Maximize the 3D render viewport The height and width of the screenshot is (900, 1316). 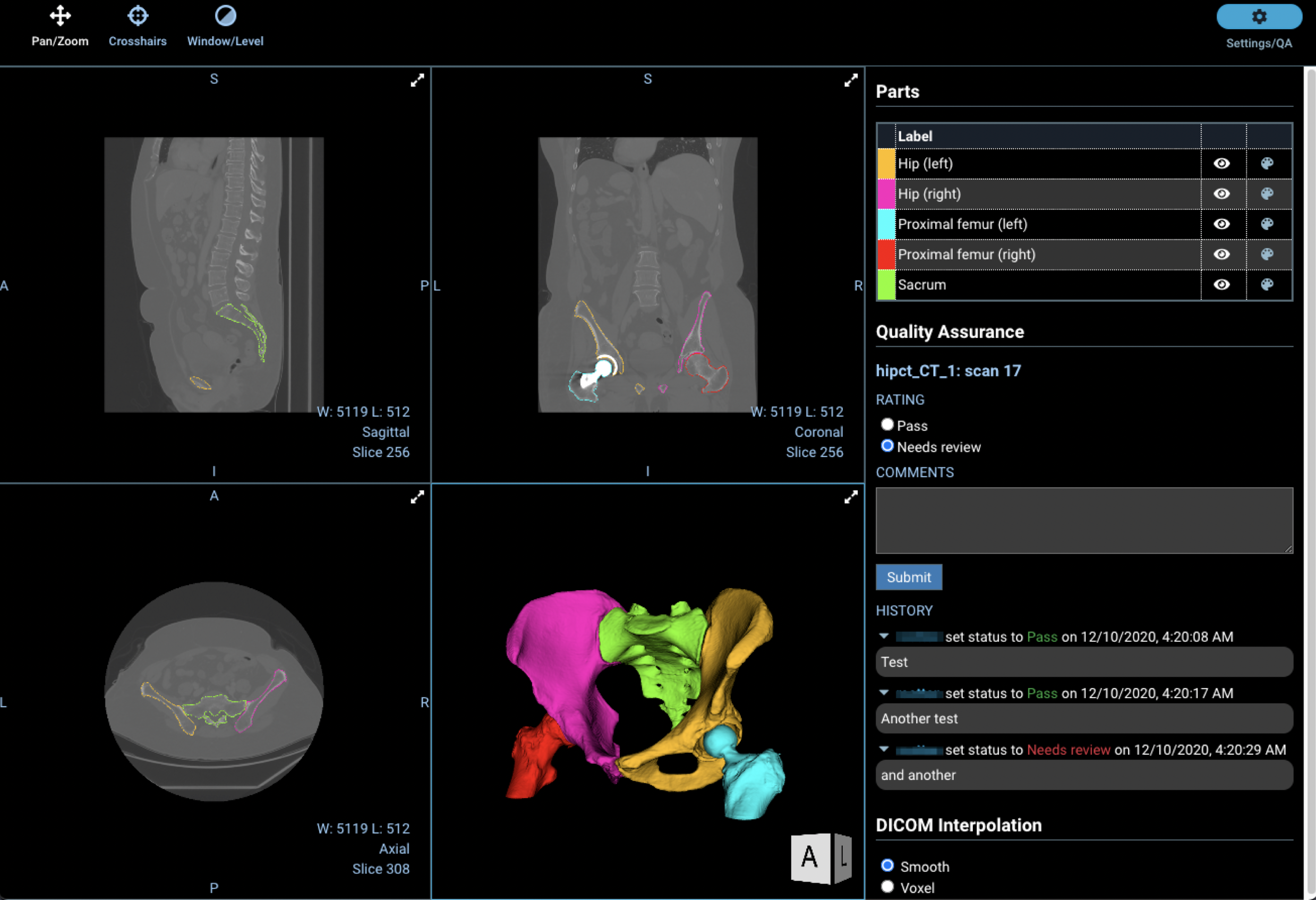tap(851, 497)
